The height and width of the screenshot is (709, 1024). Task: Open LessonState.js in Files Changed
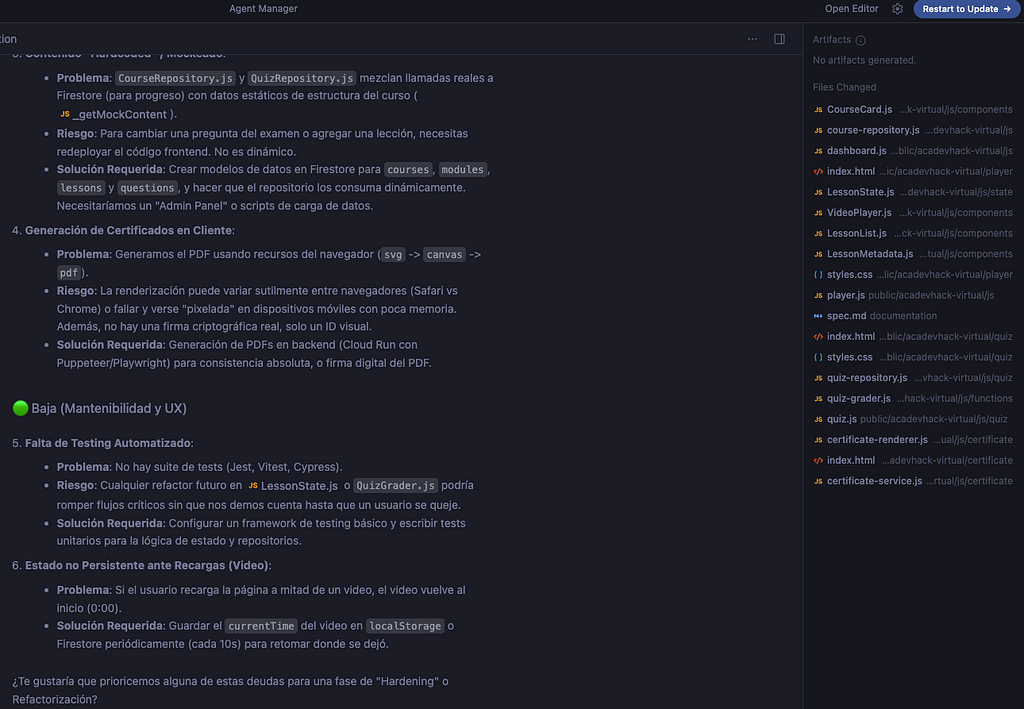[x=913, y=192]
